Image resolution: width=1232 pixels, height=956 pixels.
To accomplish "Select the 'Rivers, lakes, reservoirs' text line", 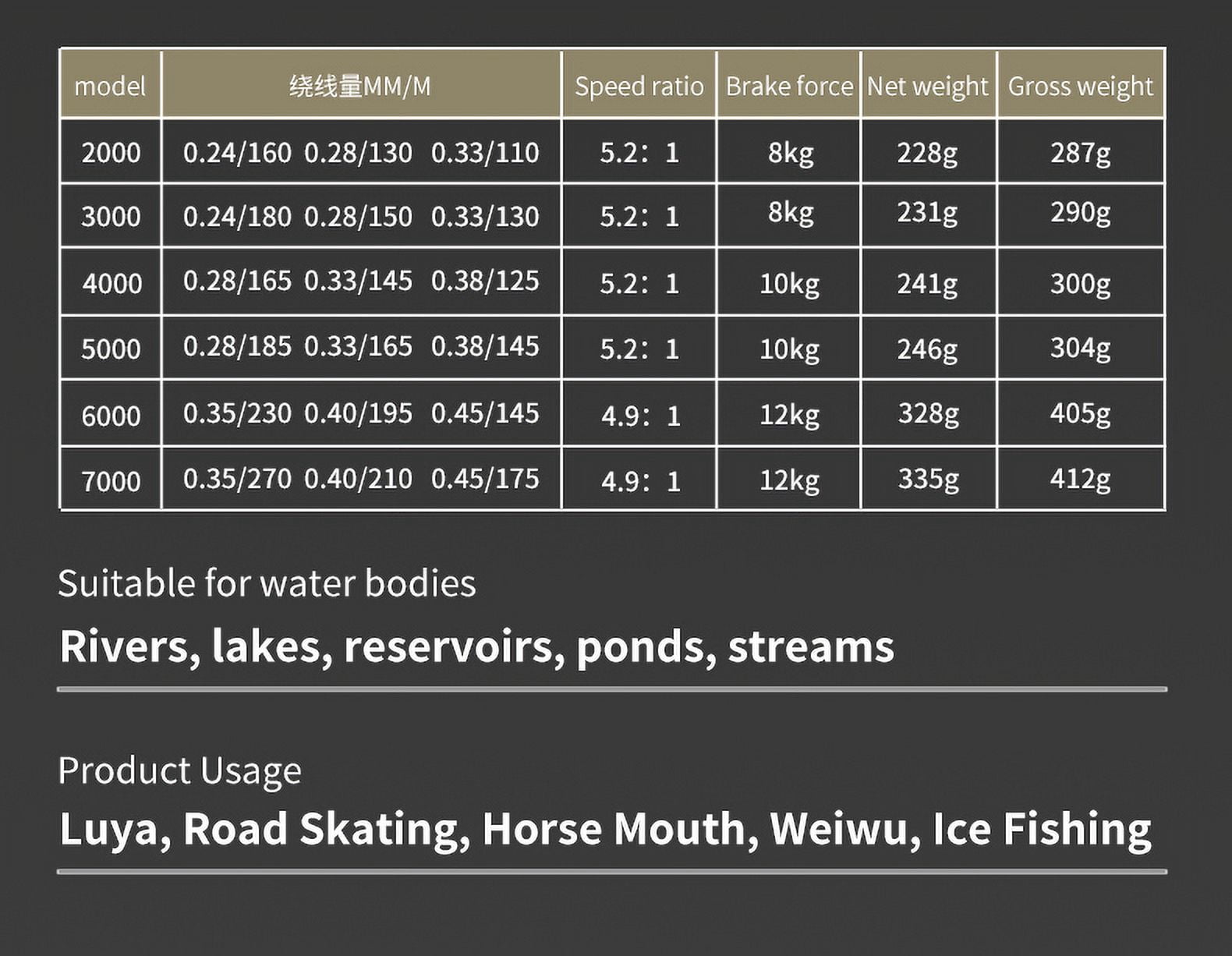I will click(476, 647).
